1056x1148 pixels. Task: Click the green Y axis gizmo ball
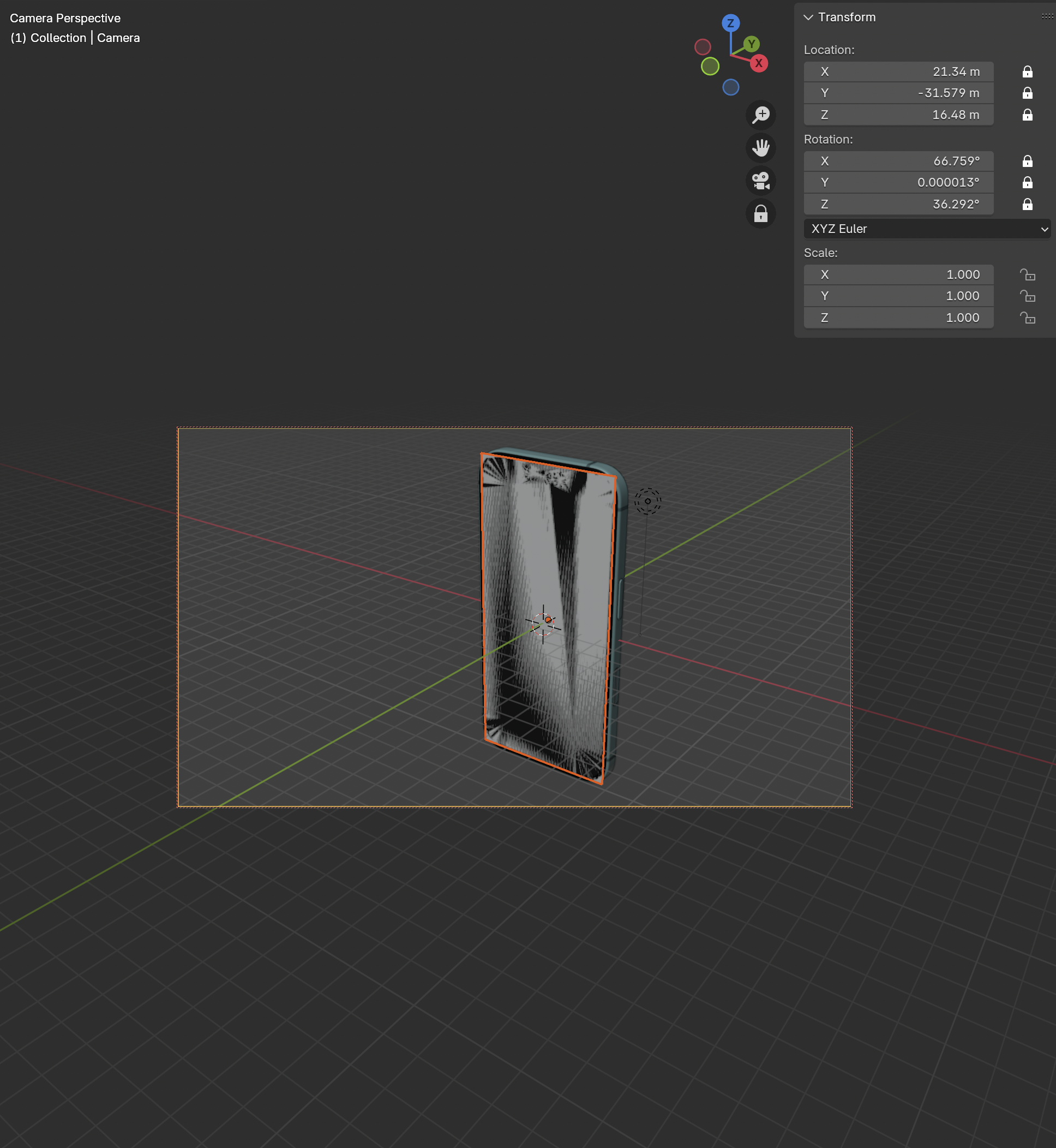tap(752, 44)
